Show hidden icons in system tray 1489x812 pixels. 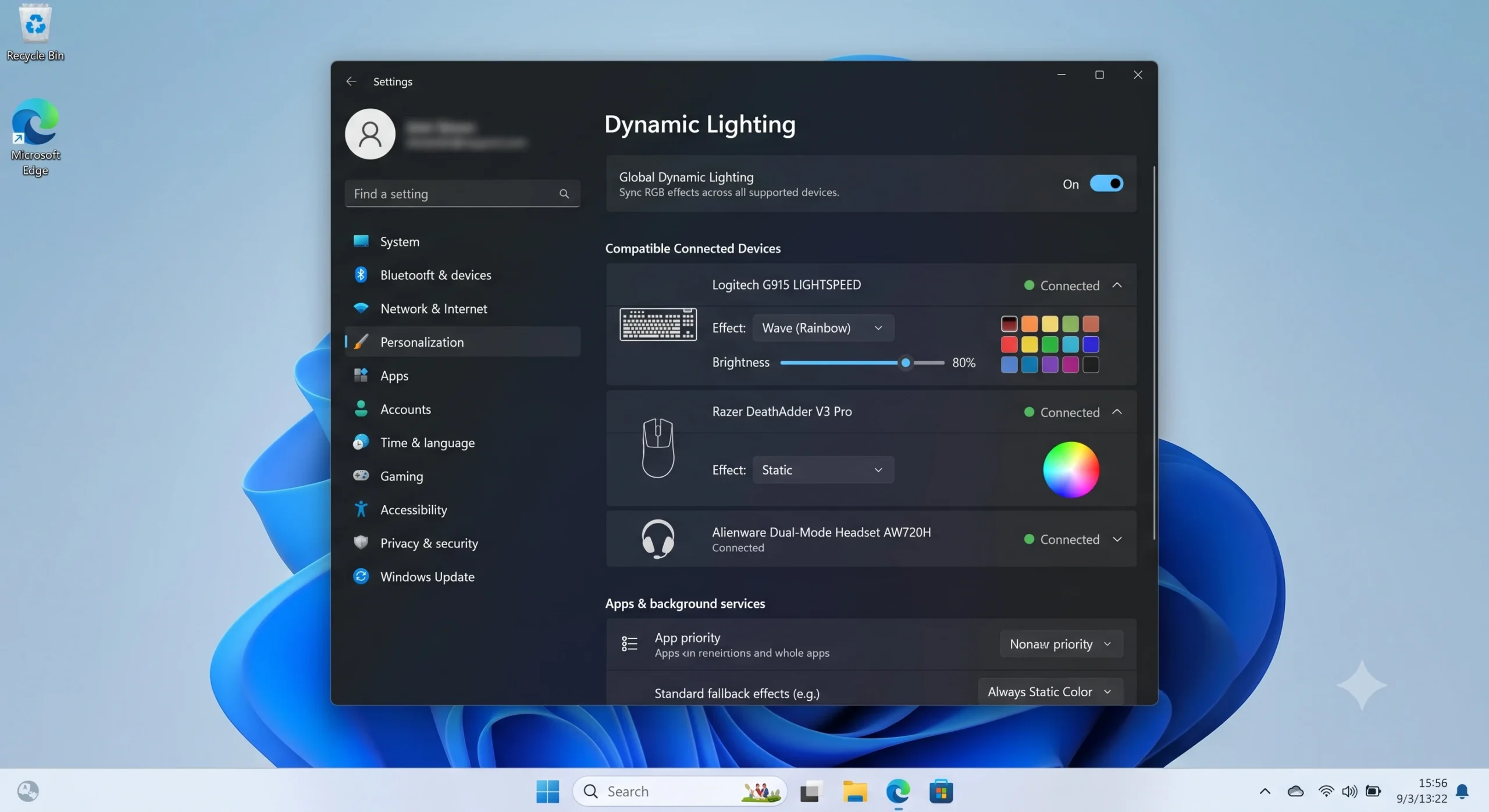click(x=1264, y=791)
